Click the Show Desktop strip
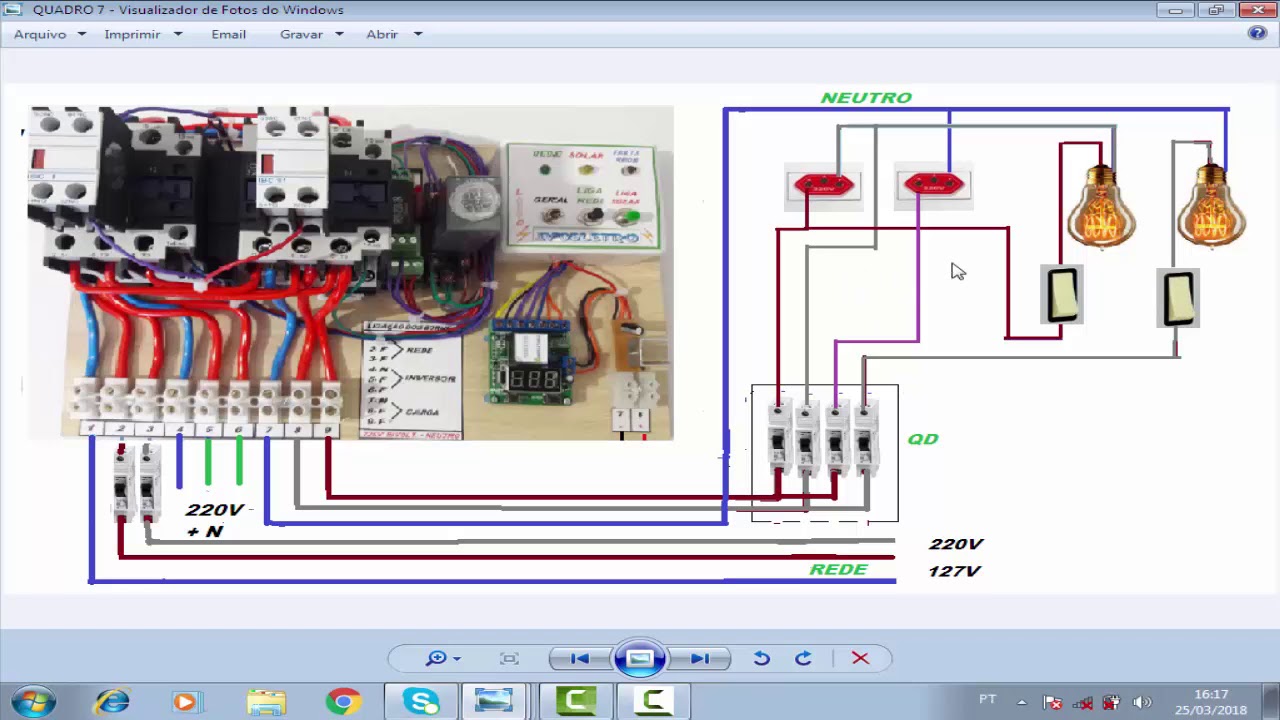This screenshot has width=1280, height=720. [1272, 702]
